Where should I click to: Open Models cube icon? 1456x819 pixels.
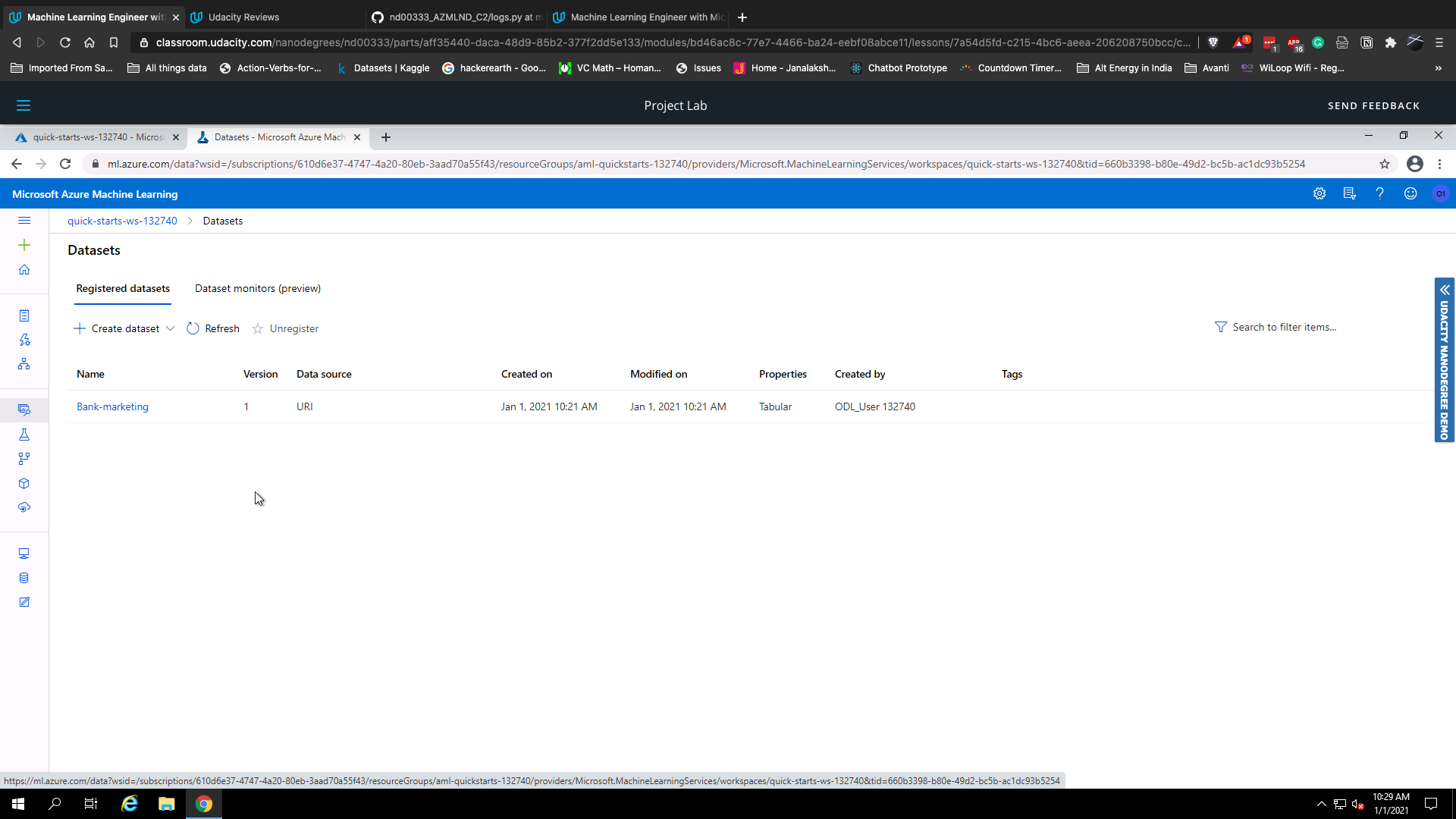point(24,483)
